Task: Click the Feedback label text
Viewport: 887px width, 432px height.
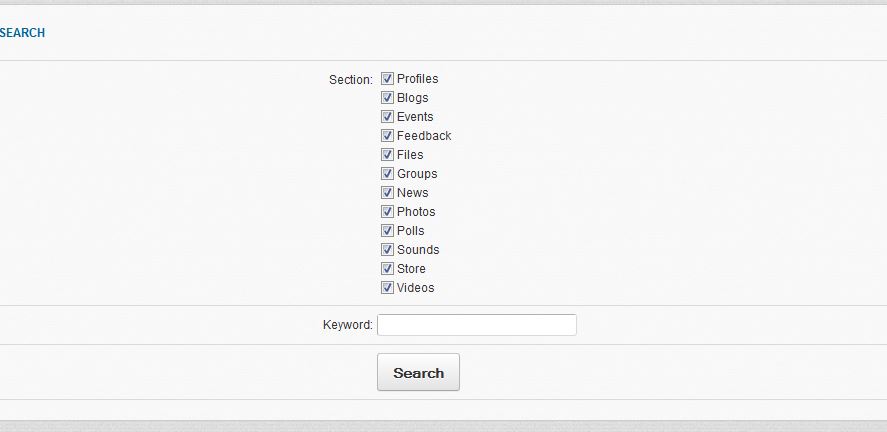Action: click(x=424, y=136)
